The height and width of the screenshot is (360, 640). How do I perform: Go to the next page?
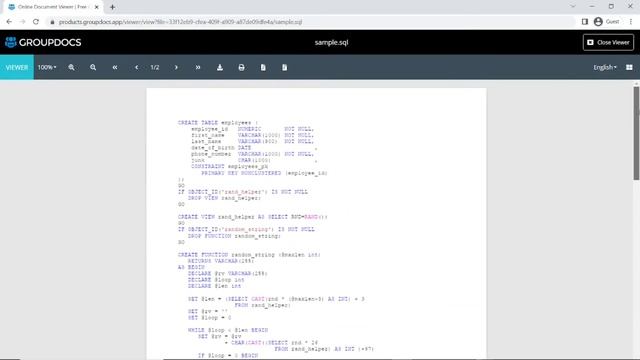coord(176,67)
